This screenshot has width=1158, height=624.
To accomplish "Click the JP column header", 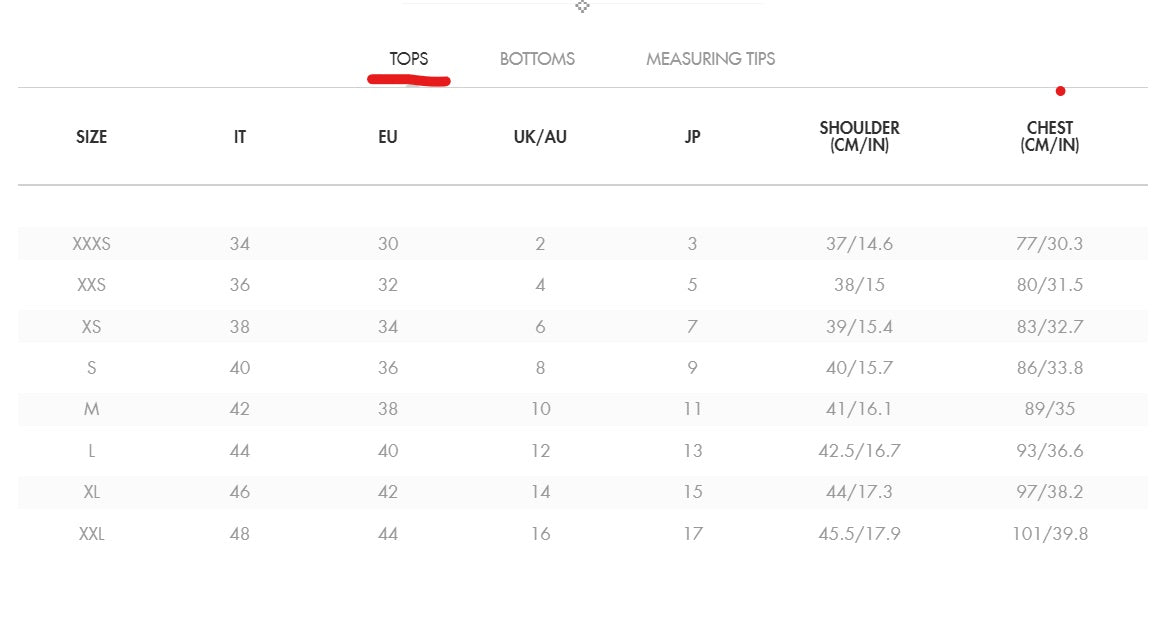I will click(x=692, y=137).
